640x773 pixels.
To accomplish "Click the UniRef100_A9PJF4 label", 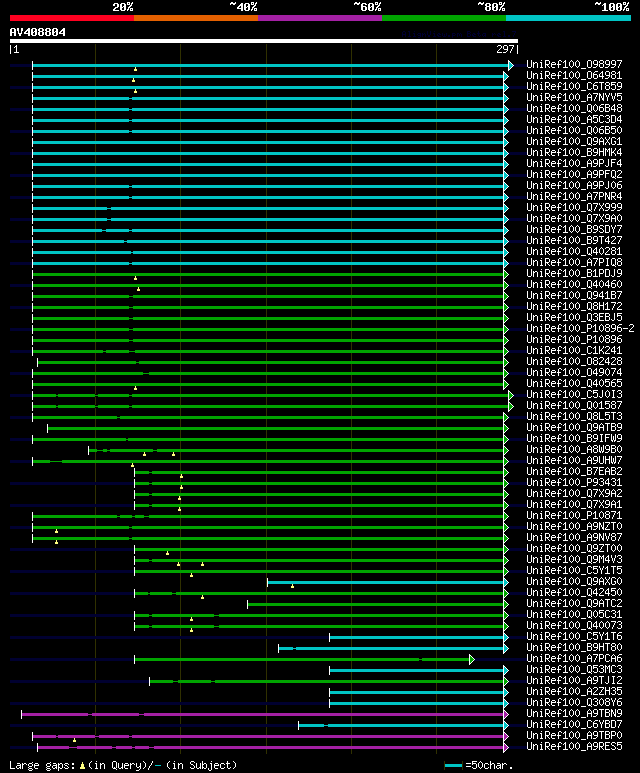I will [x=574, y=164].
